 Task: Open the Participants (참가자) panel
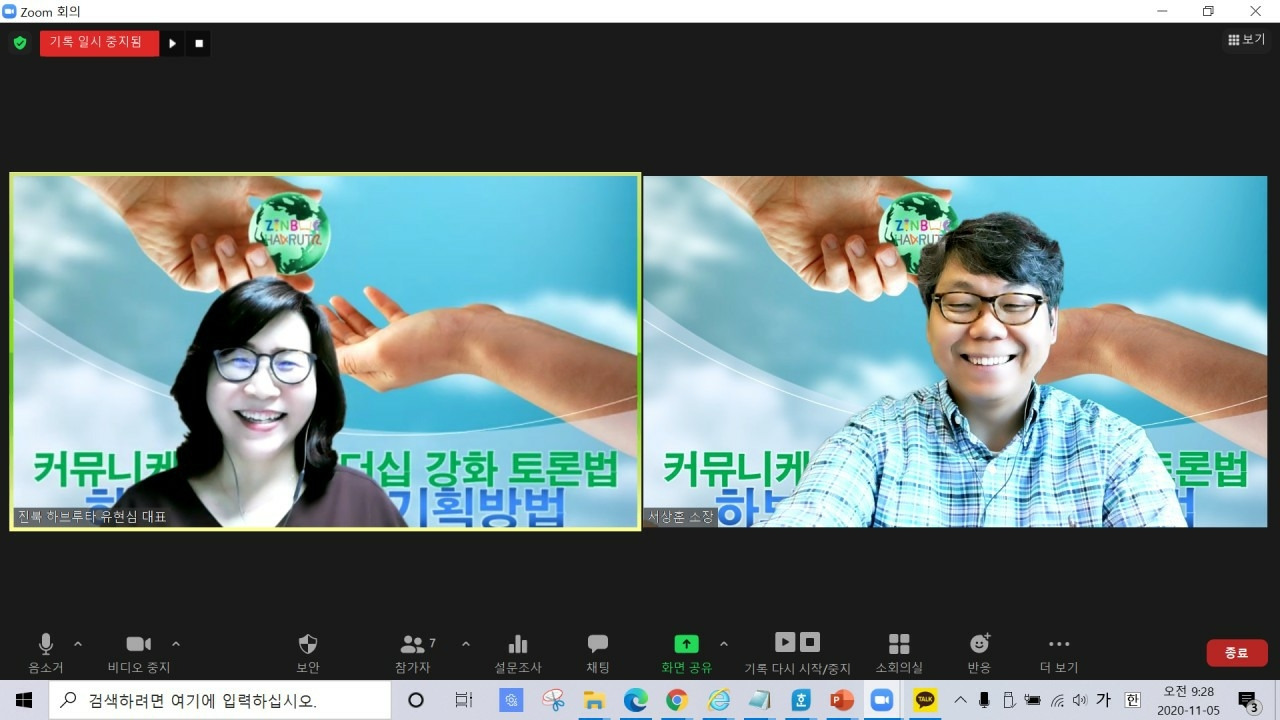[x=413, y=652]
